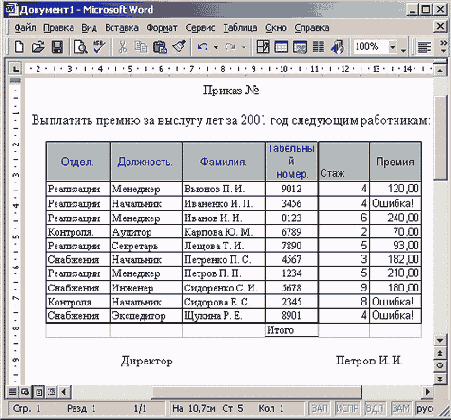
Task: Open the Формат menu
Action: click(x=162, y=28)
